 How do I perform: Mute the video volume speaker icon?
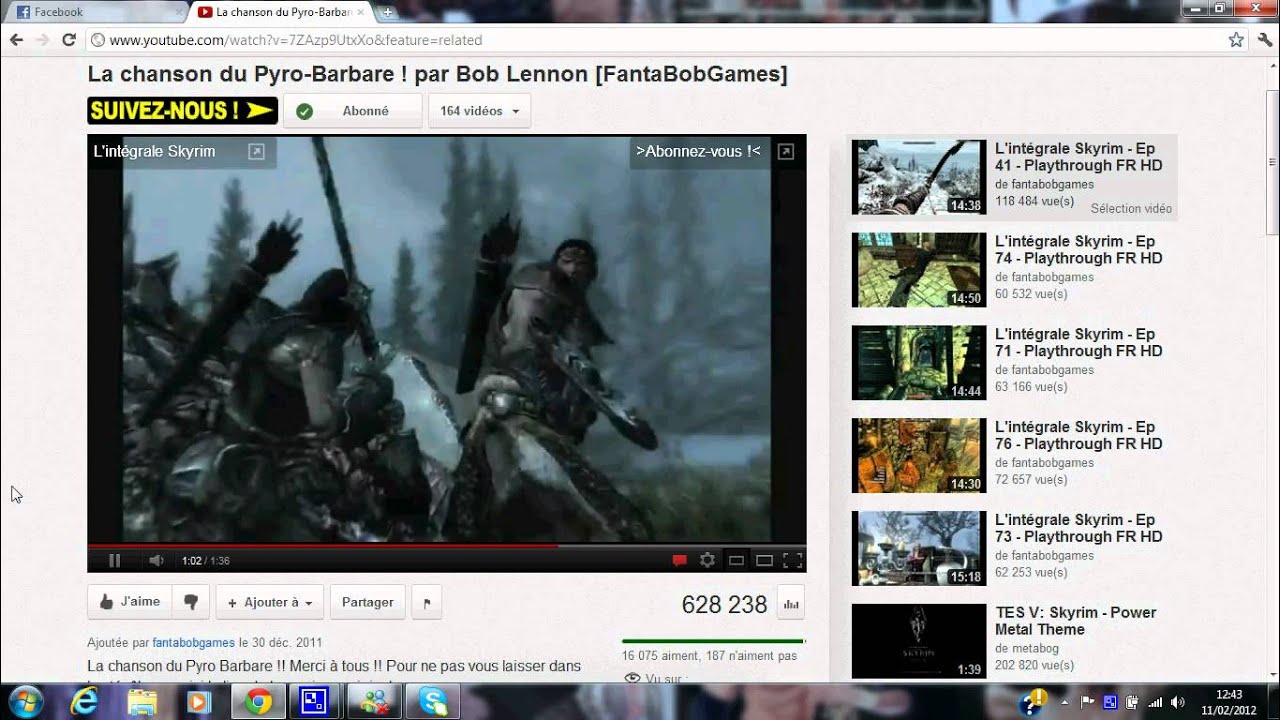tap(156, 560)
